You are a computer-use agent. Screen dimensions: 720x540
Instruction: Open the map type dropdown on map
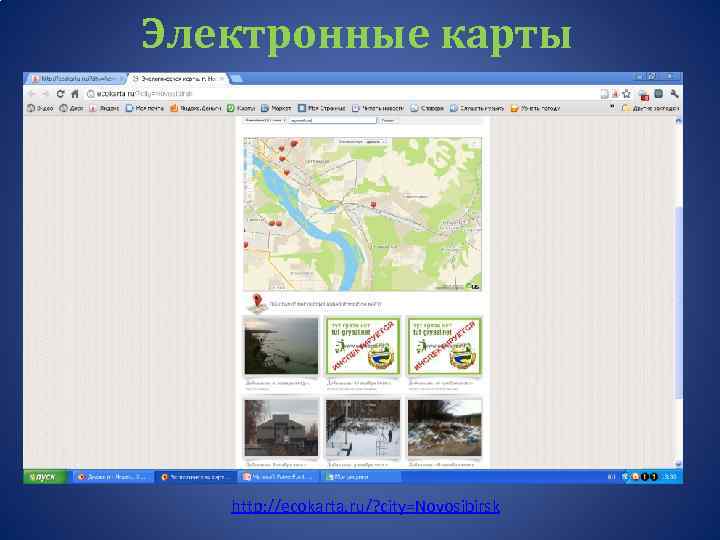[x=362, y=142]
